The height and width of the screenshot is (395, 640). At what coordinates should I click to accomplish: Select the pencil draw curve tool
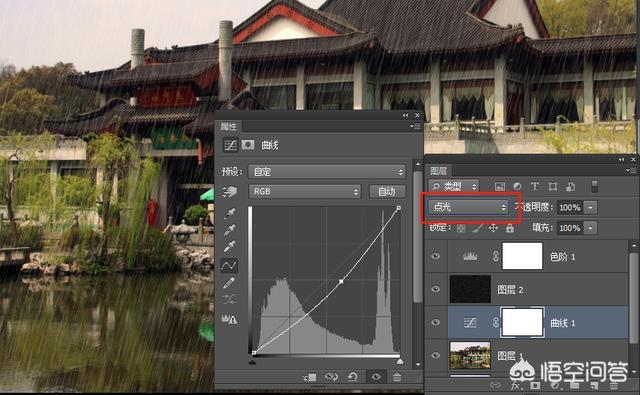coord(229,282)
